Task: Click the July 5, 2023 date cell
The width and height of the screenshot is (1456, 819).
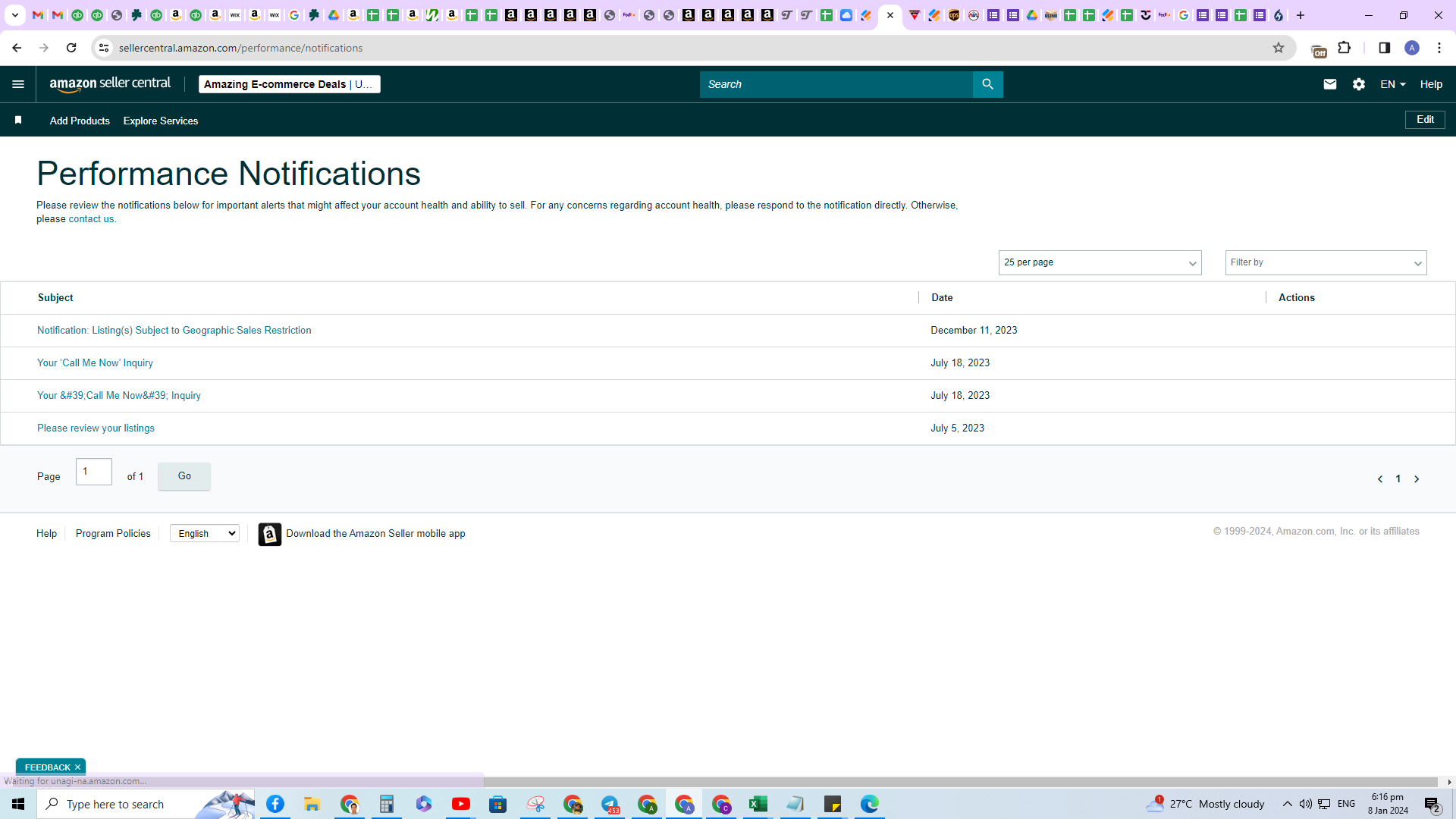Action: click(957, 428)
